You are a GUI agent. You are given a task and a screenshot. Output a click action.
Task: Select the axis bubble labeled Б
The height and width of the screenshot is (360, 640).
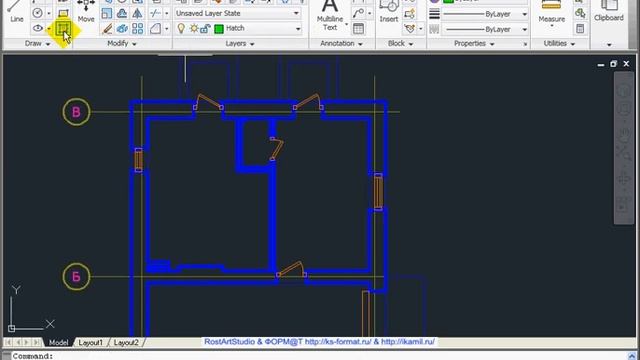76,277
